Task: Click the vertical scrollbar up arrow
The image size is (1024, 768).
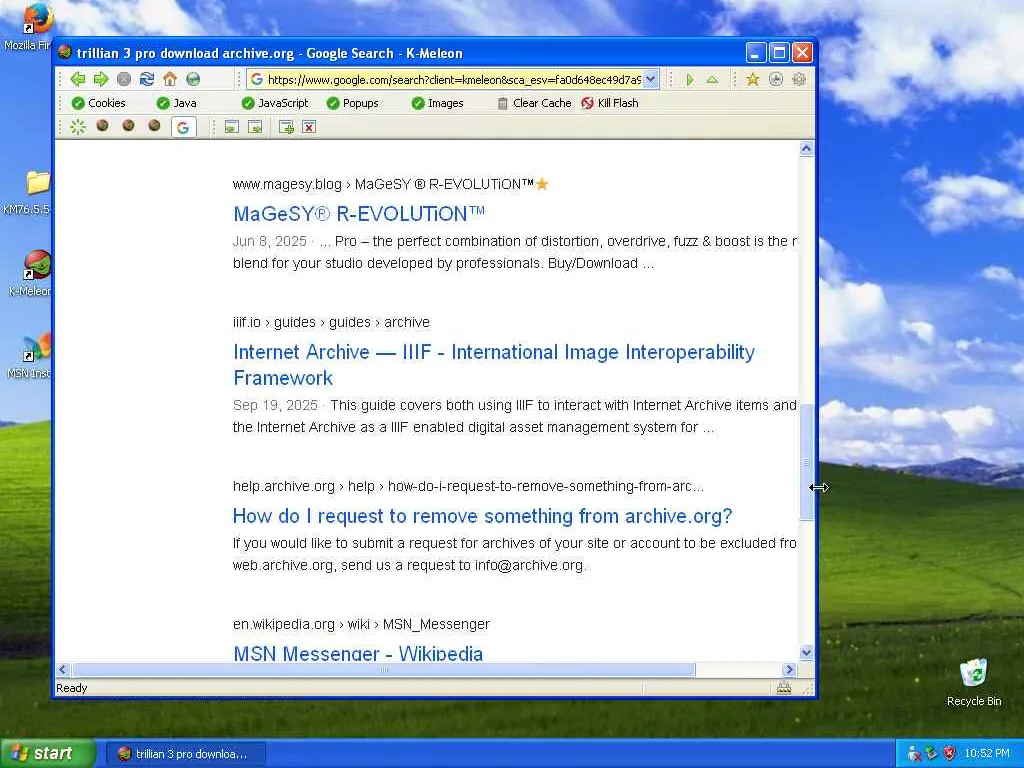Action: coord(807,149)
